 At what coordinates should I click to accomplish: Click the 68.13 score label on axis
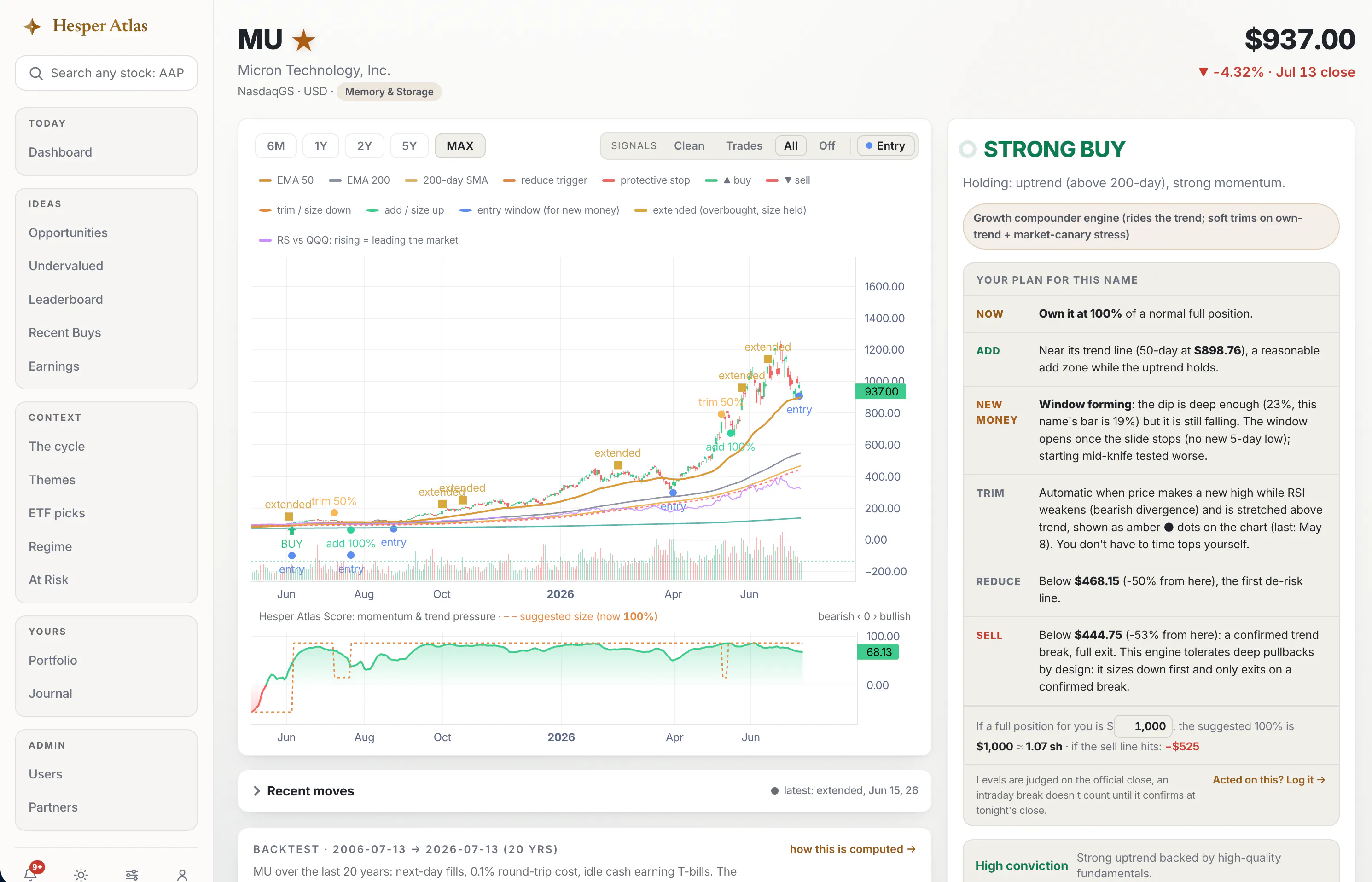[878, 652]
